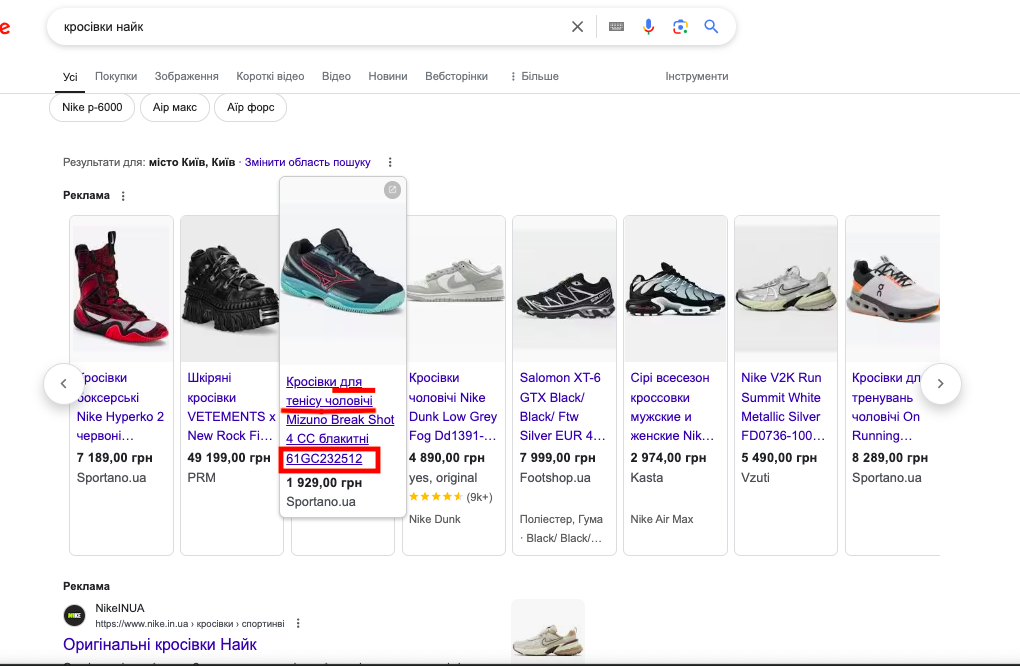
Task: Open the Nike Dunk Low Grey Fog image
Action: [455, 289]
